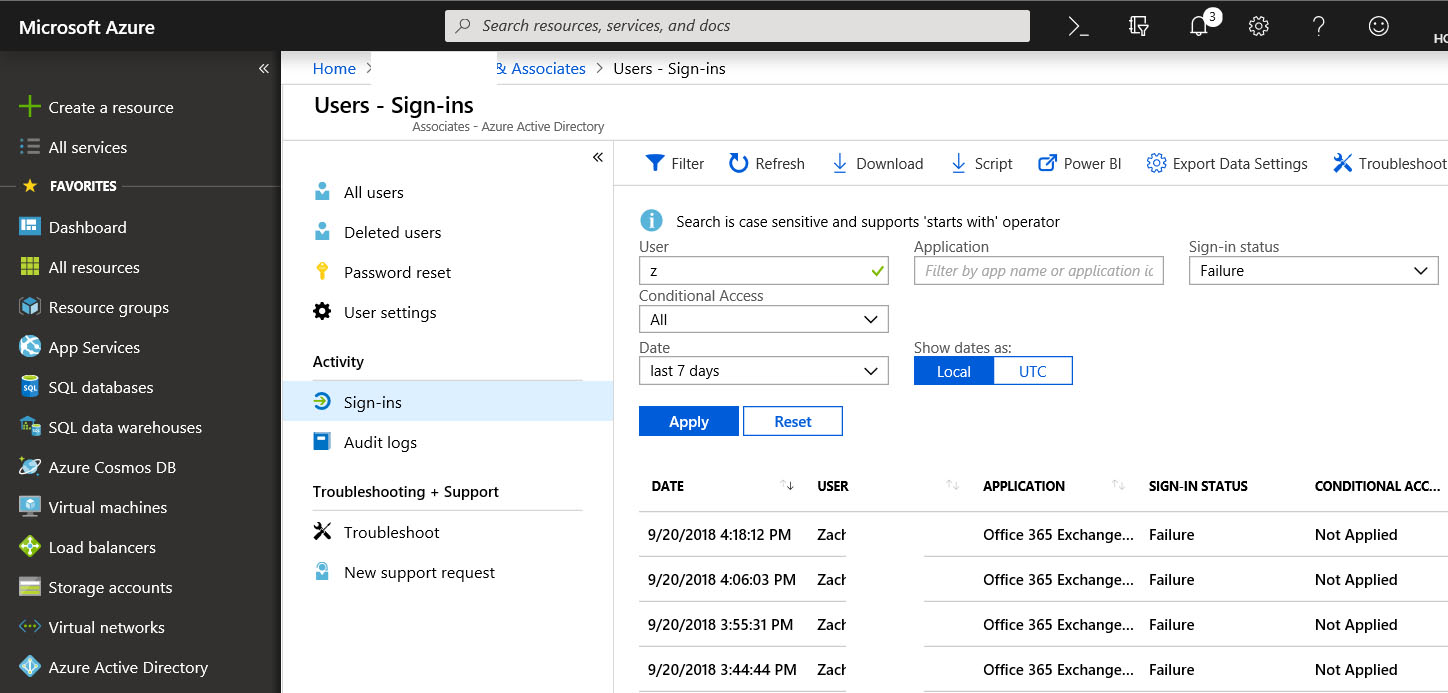Open portal settings gear

(x=1259, y=27)
